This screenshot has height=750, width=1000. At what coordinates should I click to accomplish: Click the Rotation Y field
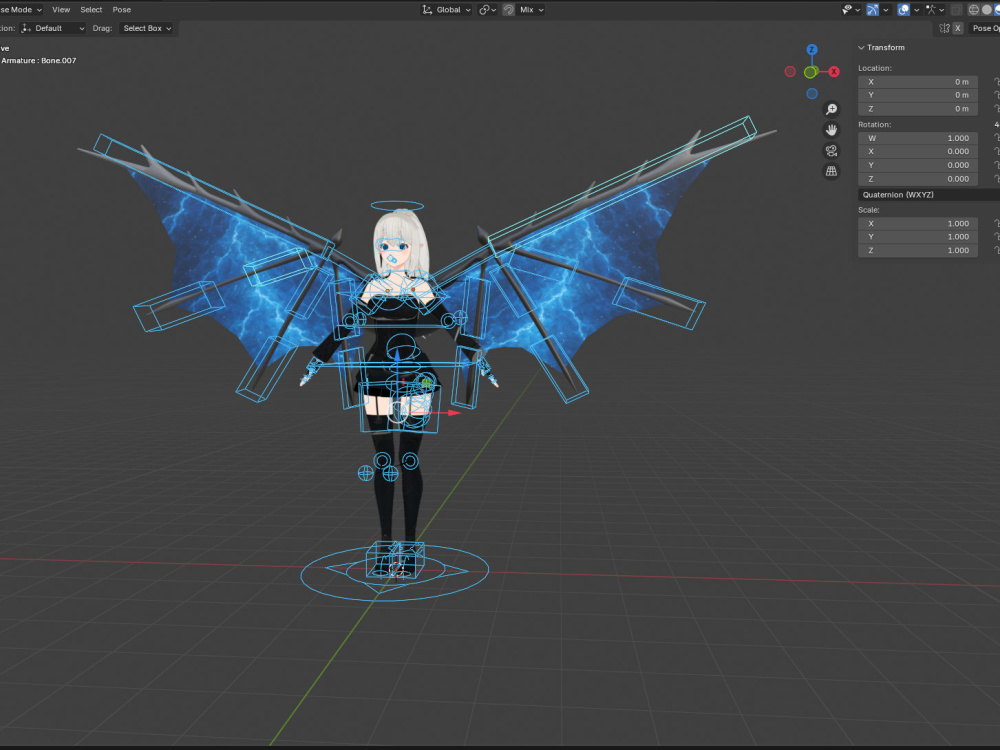(x=918, y=165)
